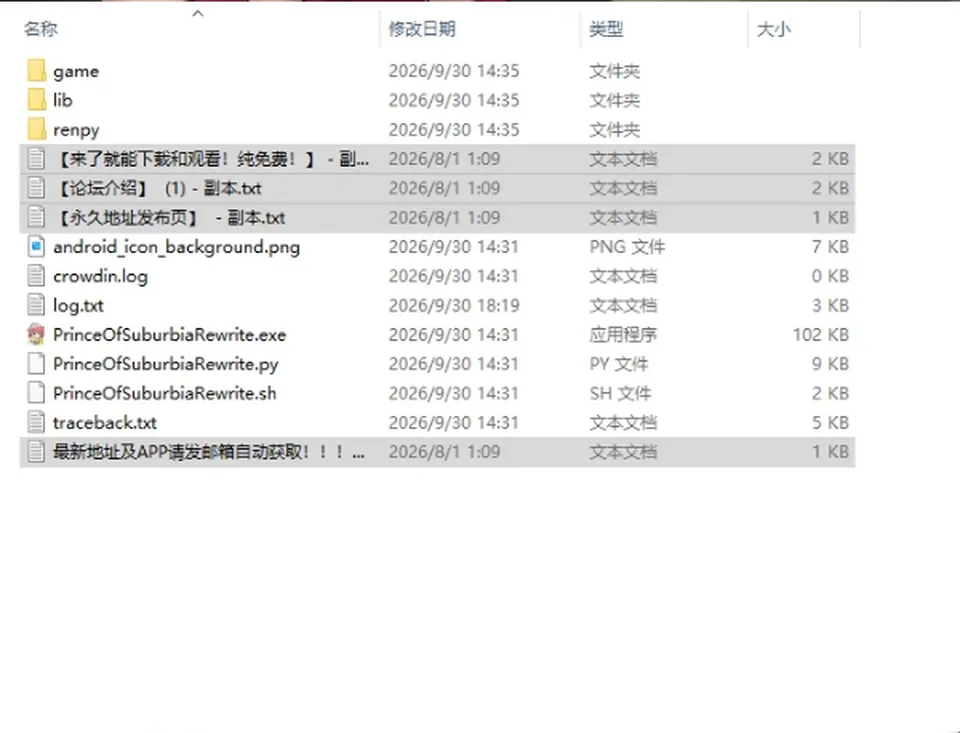960x733 pixels.
Task: Click the PNG 文件 type of android_icon_background.png
Action: (627, 247)
